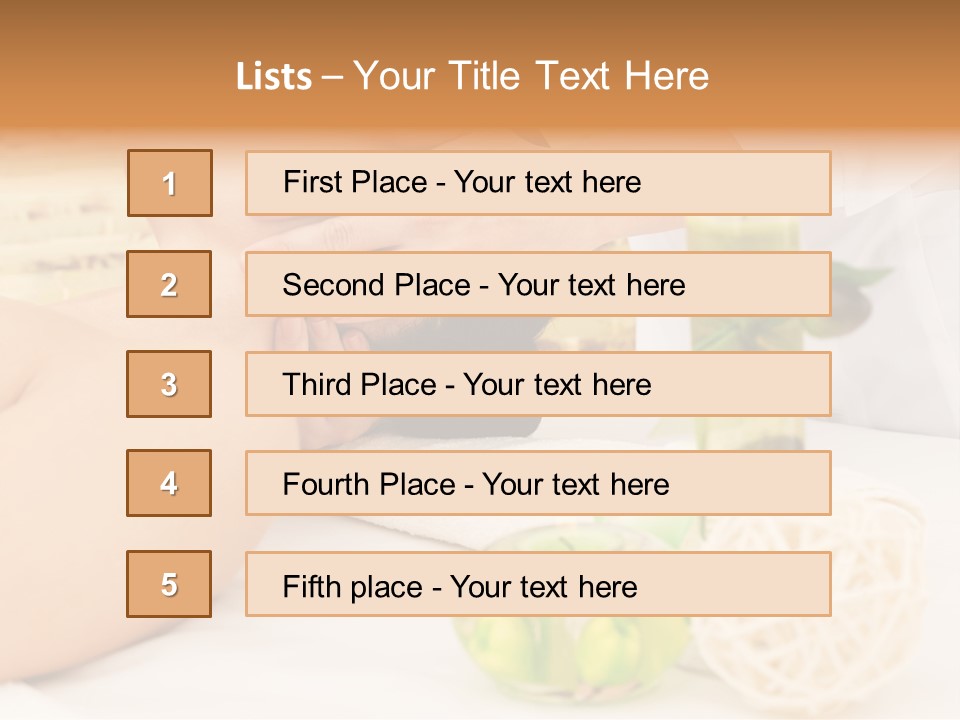
Task: Select the "Your Title Text Here" title text
Action: pos(531,76)
